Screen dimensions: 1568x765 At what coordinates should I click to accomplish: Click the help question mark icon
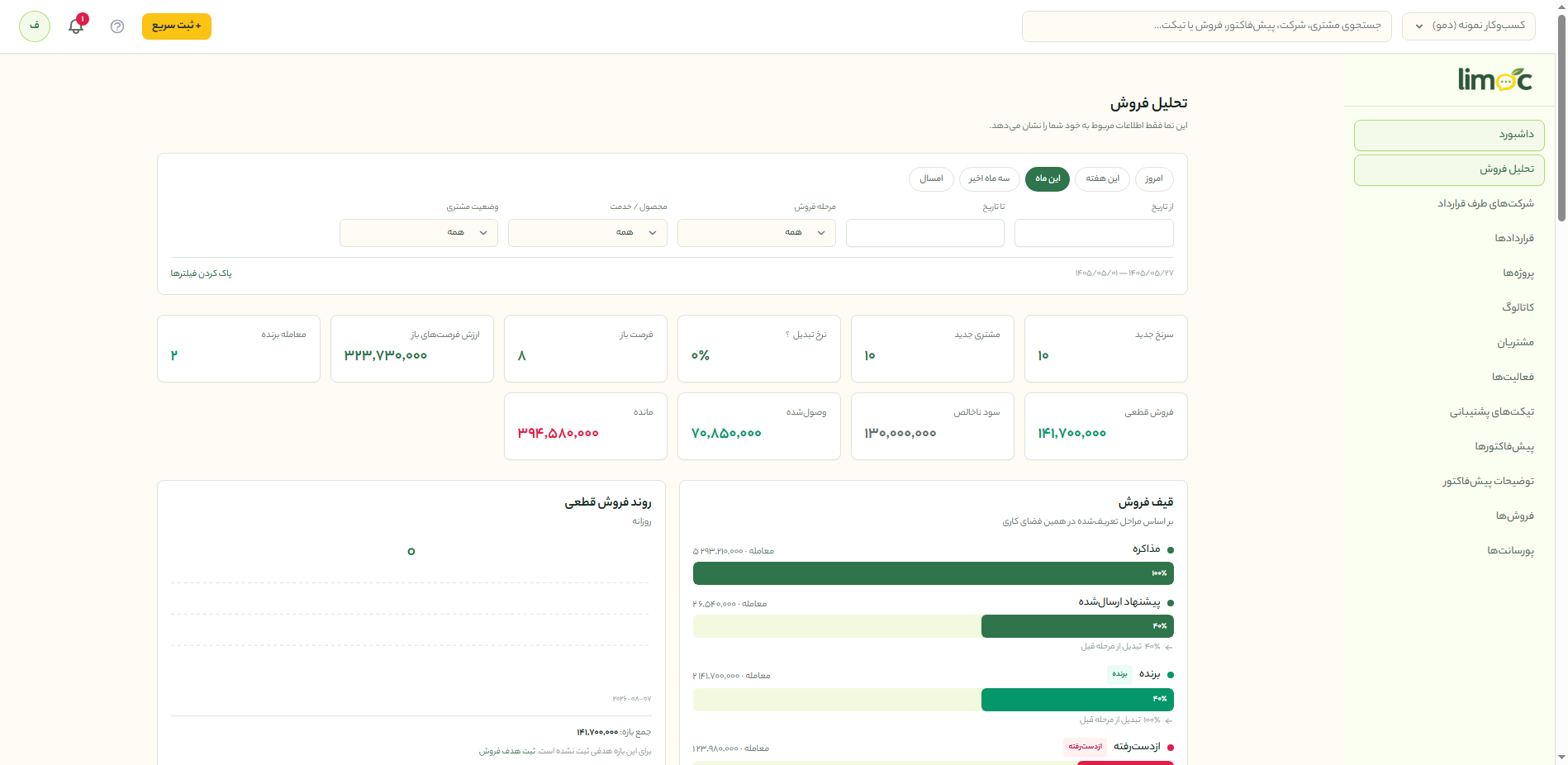click(x=117, y=26)
